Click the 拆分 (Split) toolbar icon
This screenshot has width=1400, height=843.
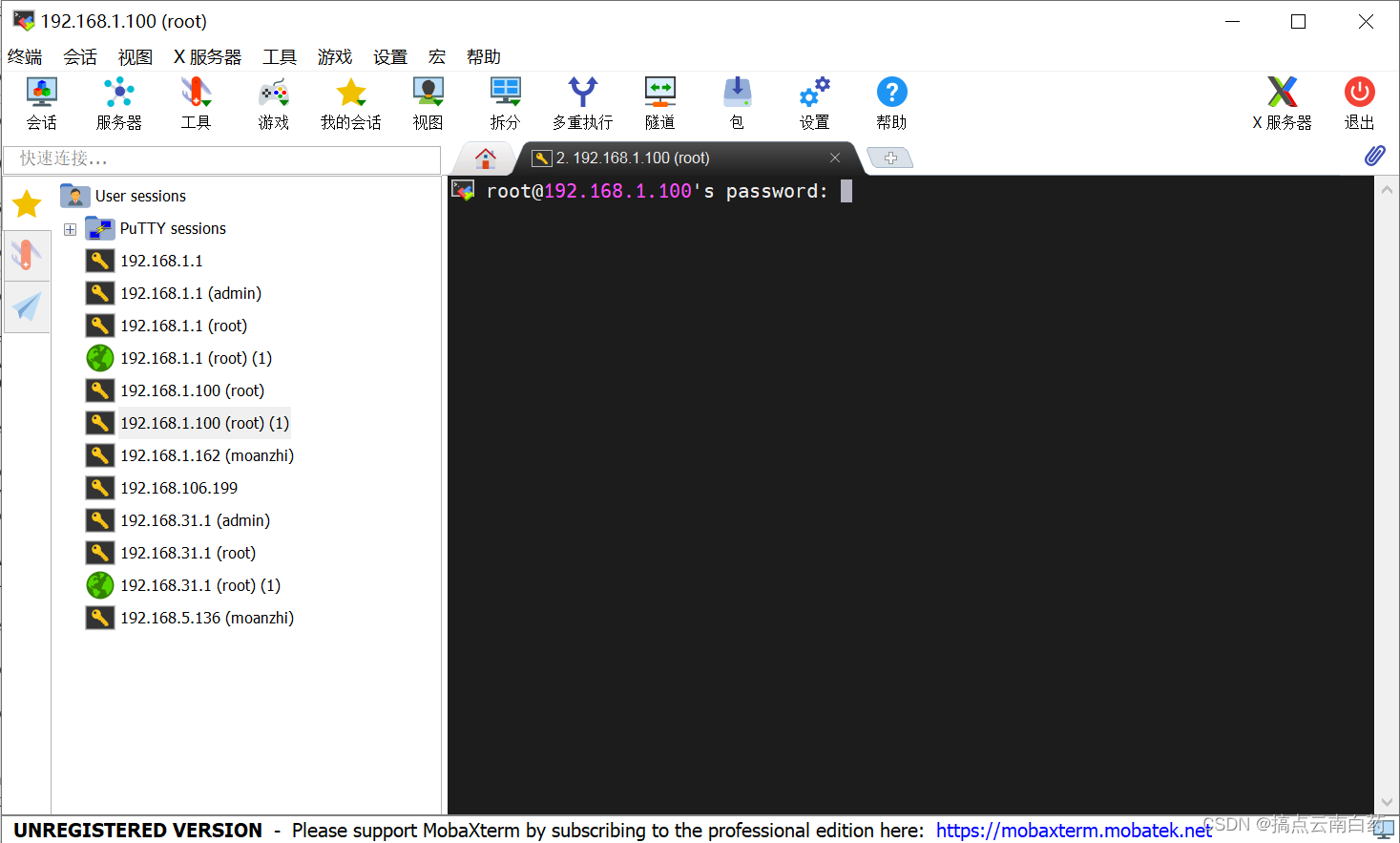pos(505,103)
